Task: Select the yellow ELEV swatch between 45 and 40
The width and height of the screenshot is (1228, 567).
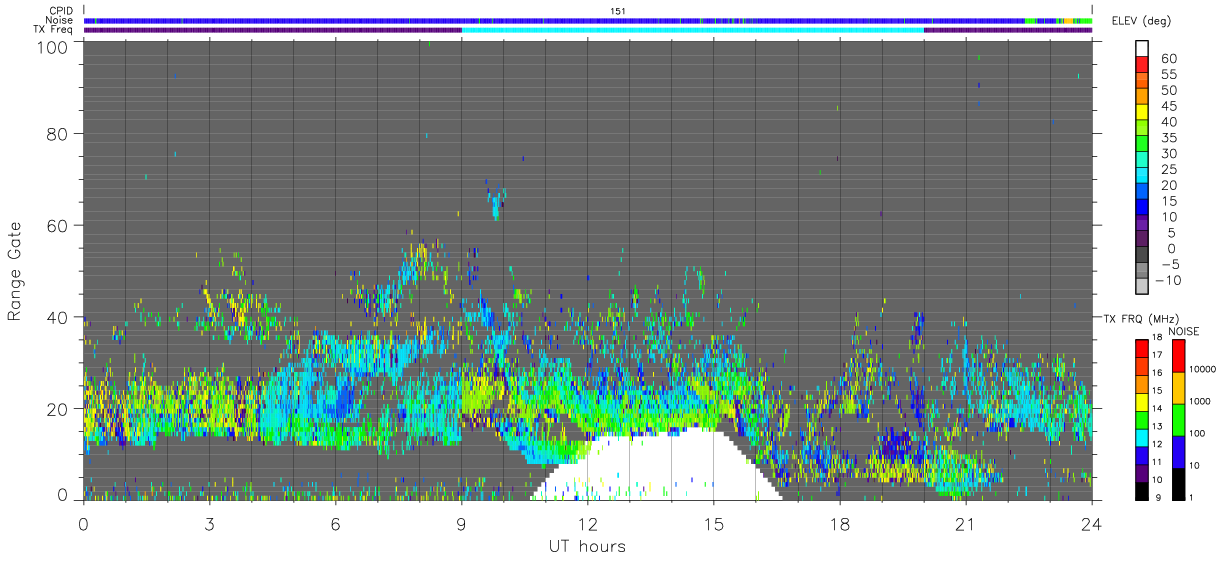Action: pyautogui.click(x=1142, y=114)
